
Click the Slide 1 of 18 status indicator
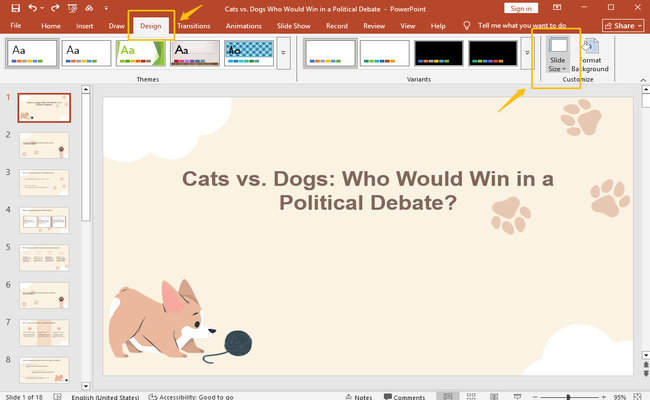[x=24, y=397]
